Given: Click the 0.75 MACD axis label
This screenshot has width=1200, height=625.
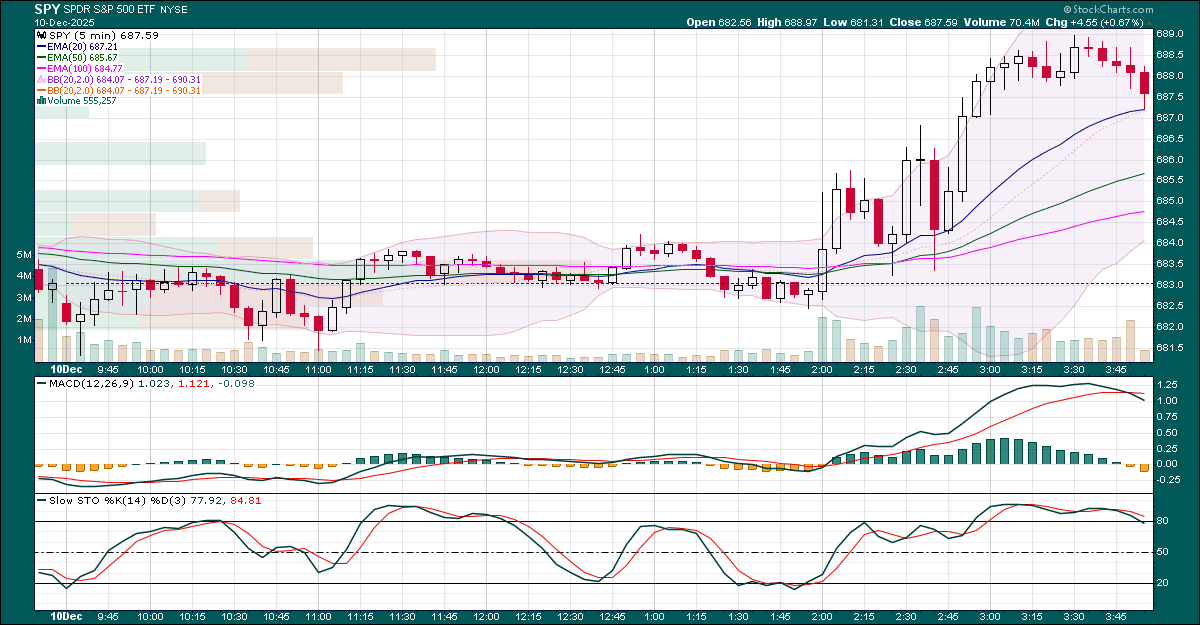Looking at the screenshot, I should pos(1167,416).
